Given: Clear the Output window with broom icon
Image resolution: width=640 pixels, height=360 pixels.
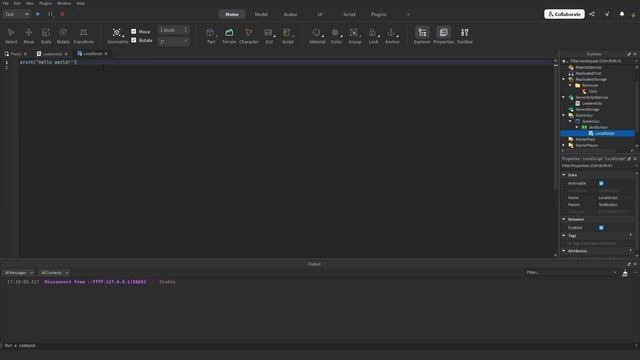Looking at the screenshot, I should point(625,273).
